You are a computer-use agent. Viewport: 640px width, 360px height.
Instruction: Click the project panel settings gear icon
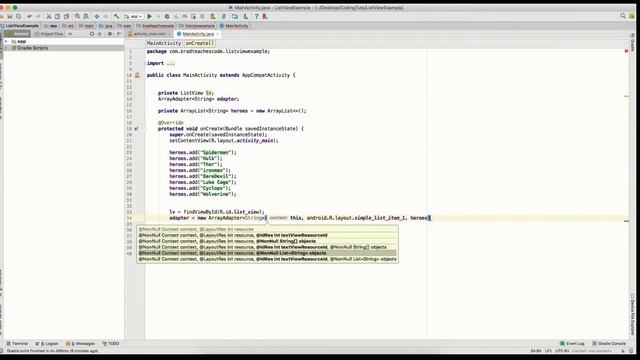click(110, 34)
